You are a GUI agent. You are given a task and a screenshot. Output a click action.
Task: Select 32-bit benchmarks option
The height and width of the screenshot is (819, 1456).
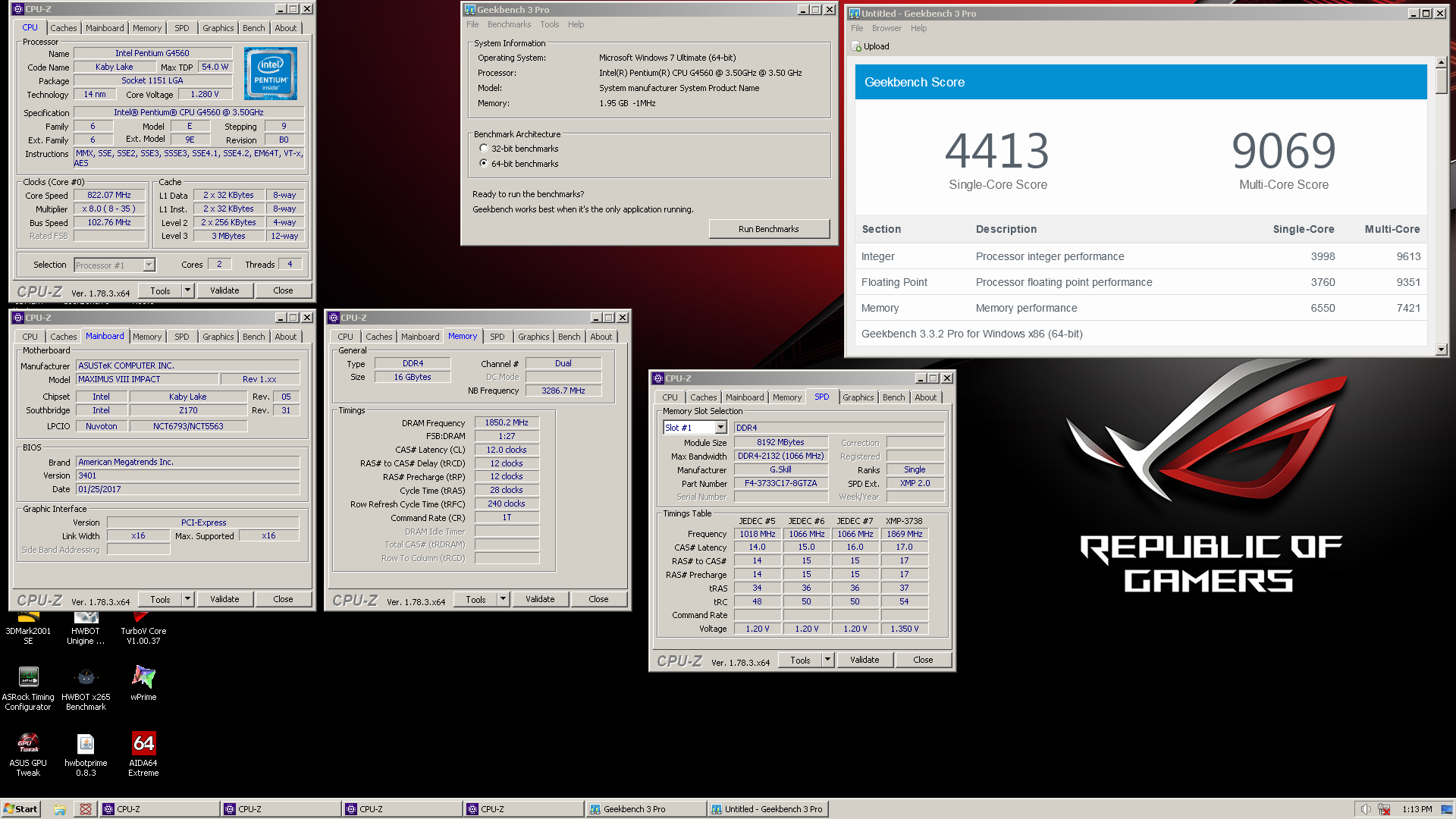pos(484,149)
